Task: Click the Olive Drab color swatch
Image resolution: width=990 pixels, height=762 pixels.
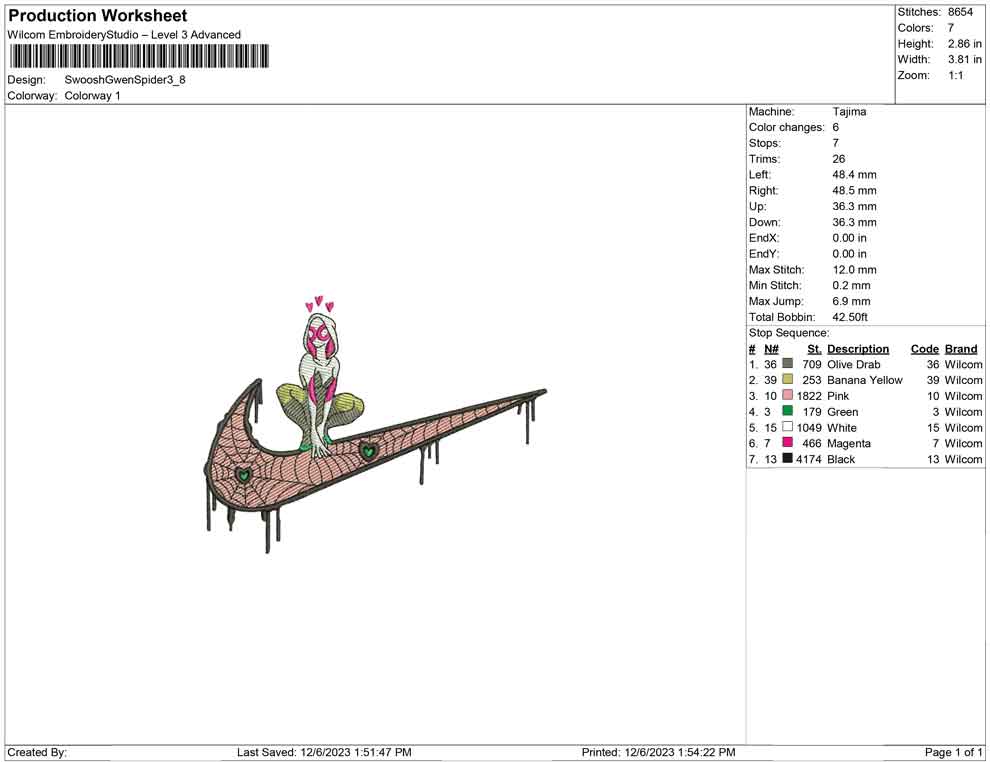Action: pos(787,364)
